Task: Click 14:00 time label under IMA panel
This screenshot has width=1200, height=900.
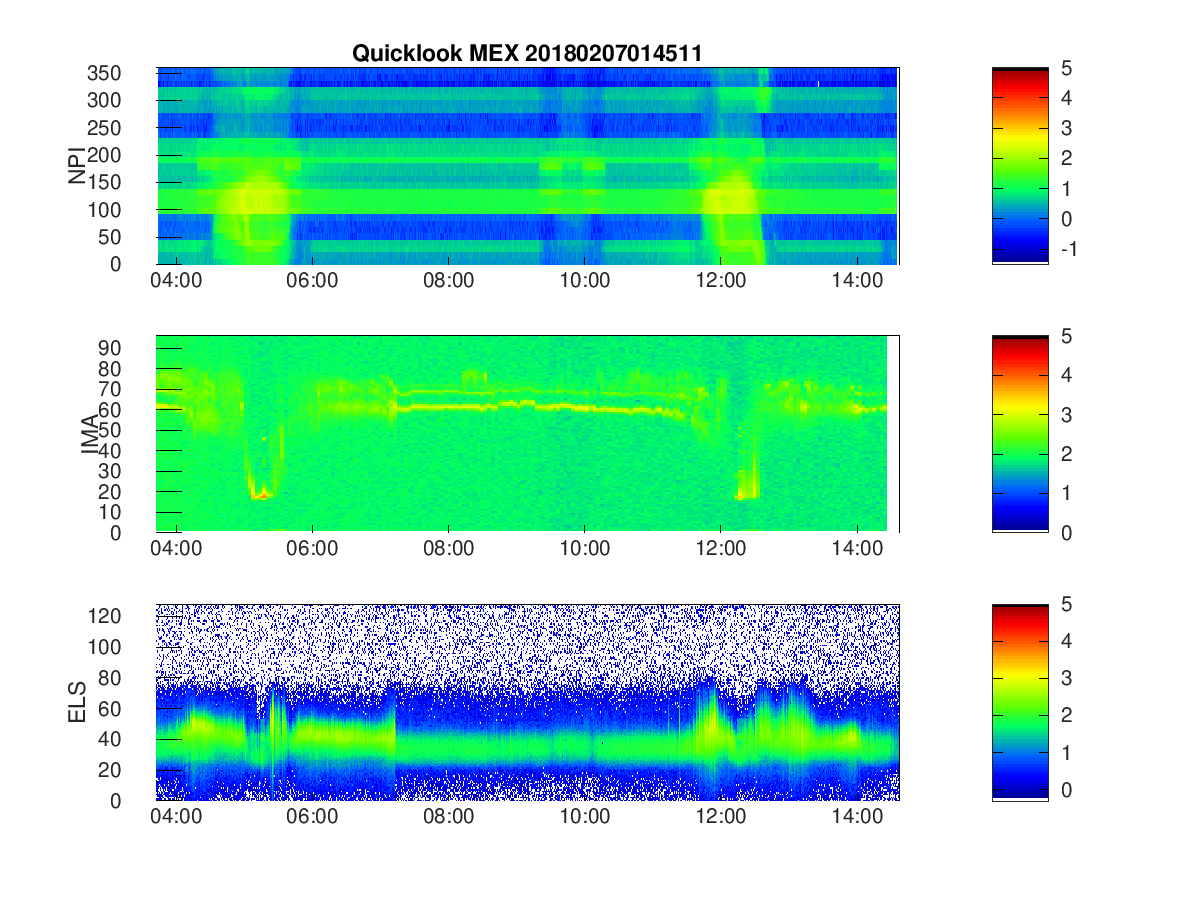Action: tap(857, 550)
